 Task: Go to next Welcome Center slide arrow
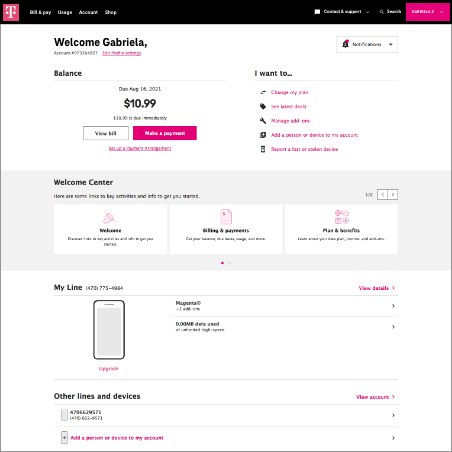[393, 194]
